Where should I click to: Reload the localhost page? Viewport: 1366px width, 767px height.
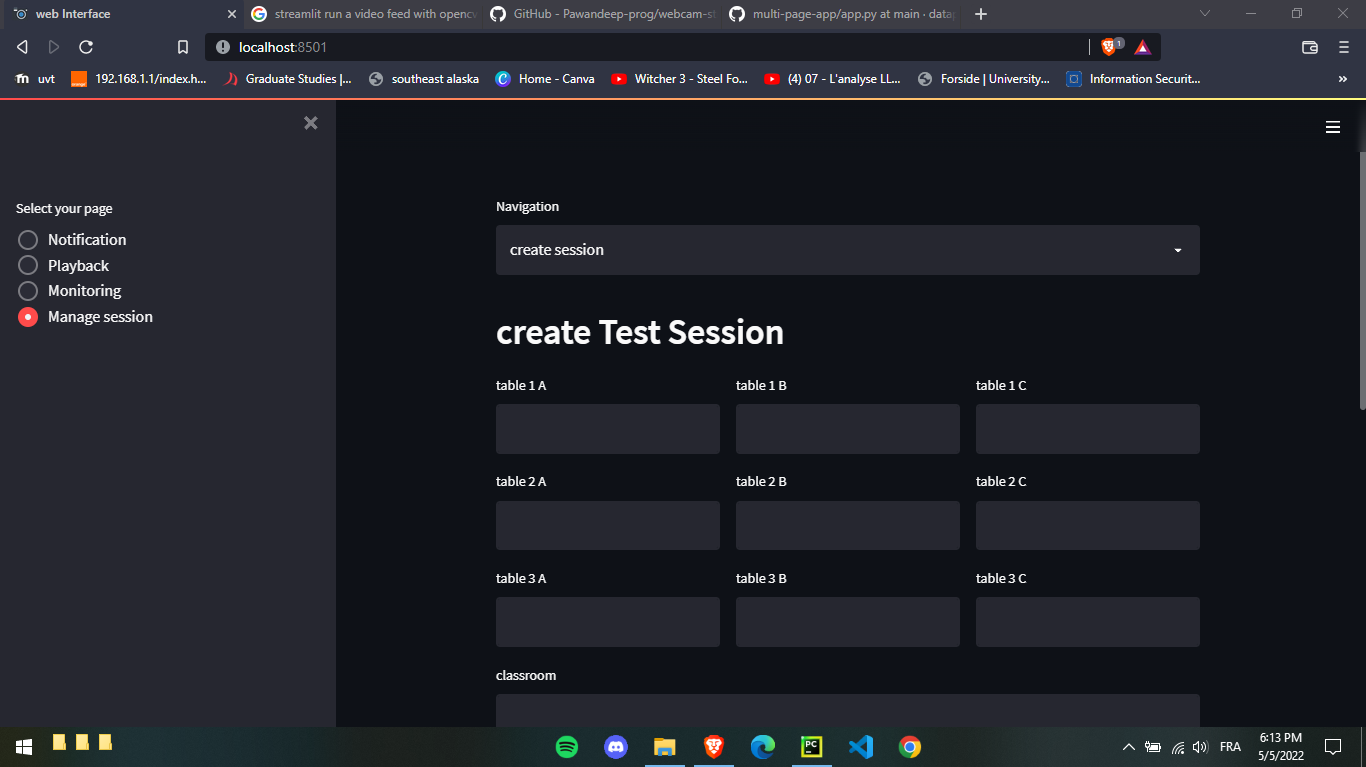pyautogui.click(x=86, y=47)
